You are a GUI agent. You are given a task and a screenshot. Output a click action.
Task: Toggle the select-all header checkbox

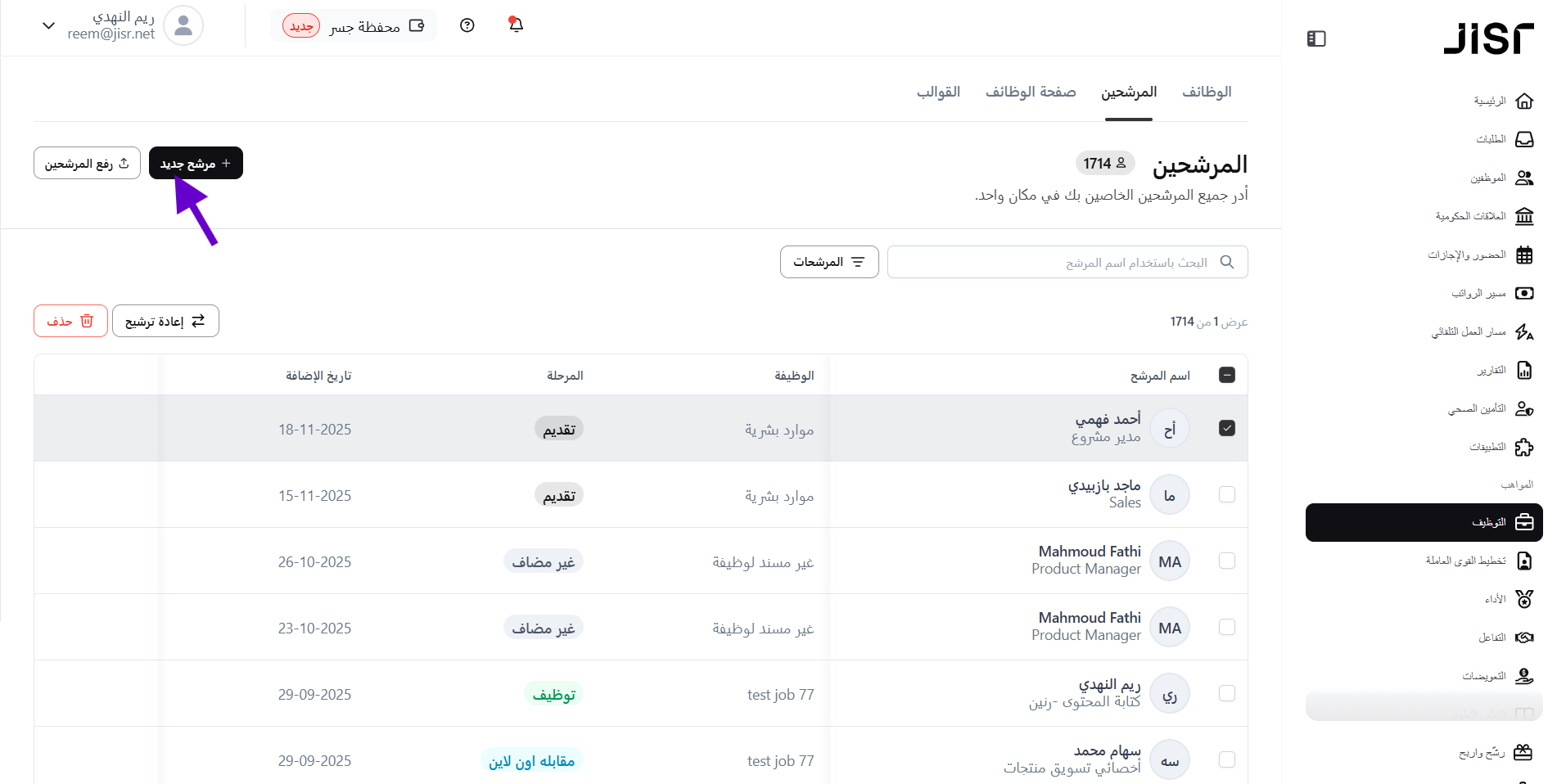(1226, 375)
